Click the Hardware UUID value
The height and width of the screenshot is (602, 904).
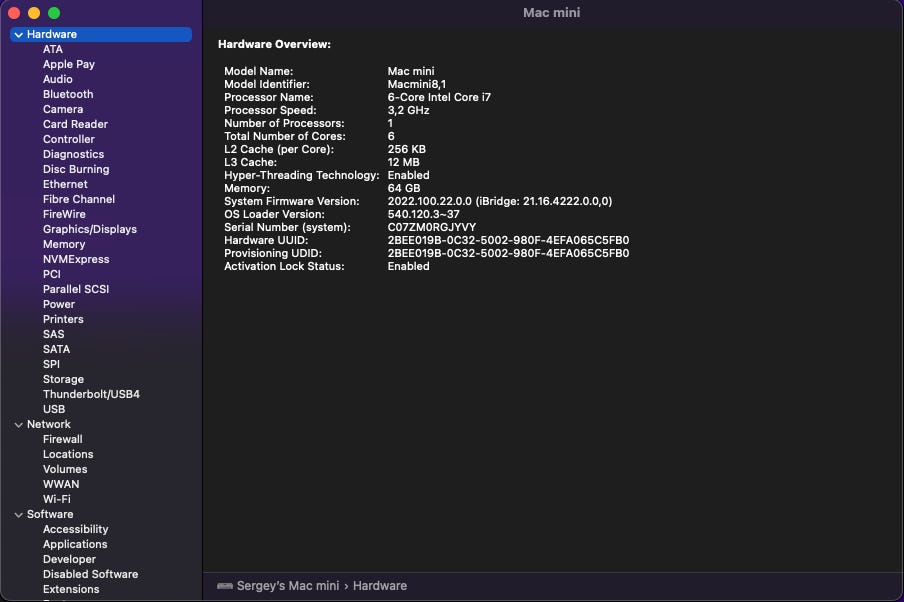coord(508,240)
